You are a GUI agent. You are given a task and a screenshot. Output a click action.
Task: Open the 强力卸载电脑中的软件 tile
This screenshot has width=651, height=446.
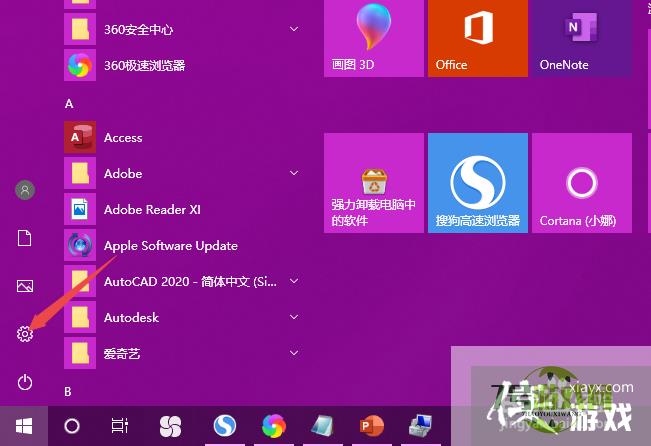coord(374,183)
